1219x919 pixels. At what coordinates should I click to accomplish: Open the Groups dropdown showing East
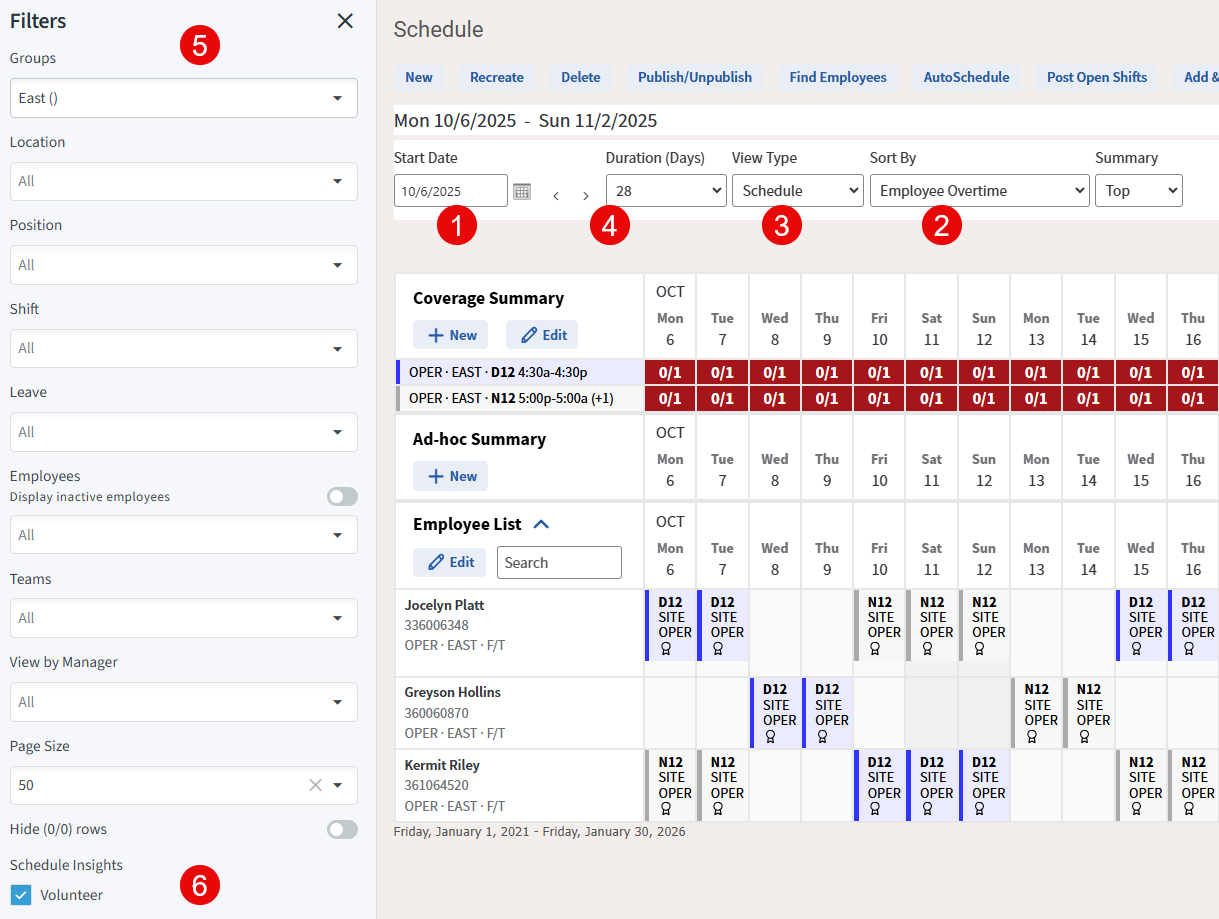(184, 98)
